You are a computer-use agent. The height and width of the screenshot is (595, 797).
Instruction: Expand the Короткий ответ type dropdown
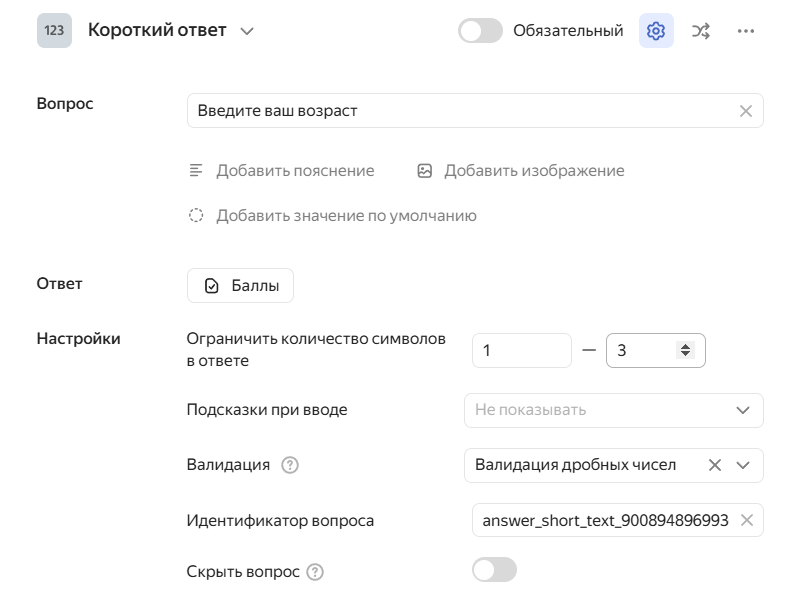pos(247,31)
